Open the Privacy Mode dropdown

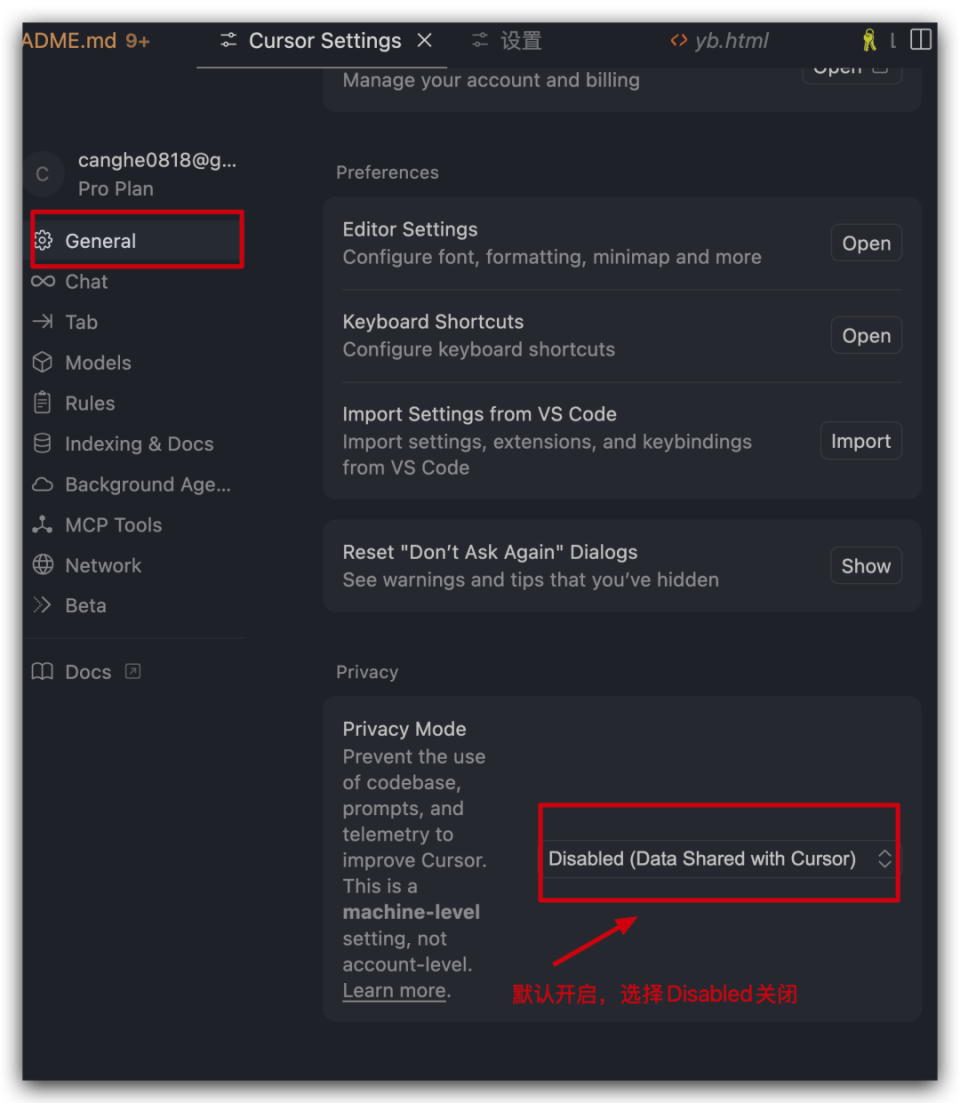tap(718, 858)
